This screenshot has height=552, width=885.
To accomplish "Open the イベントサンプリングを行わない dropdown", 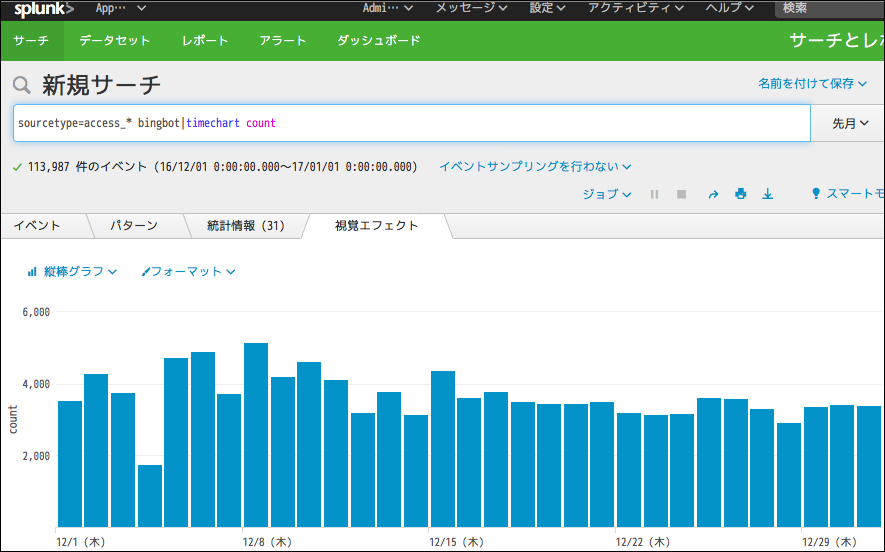I will (x=535, y=167).
